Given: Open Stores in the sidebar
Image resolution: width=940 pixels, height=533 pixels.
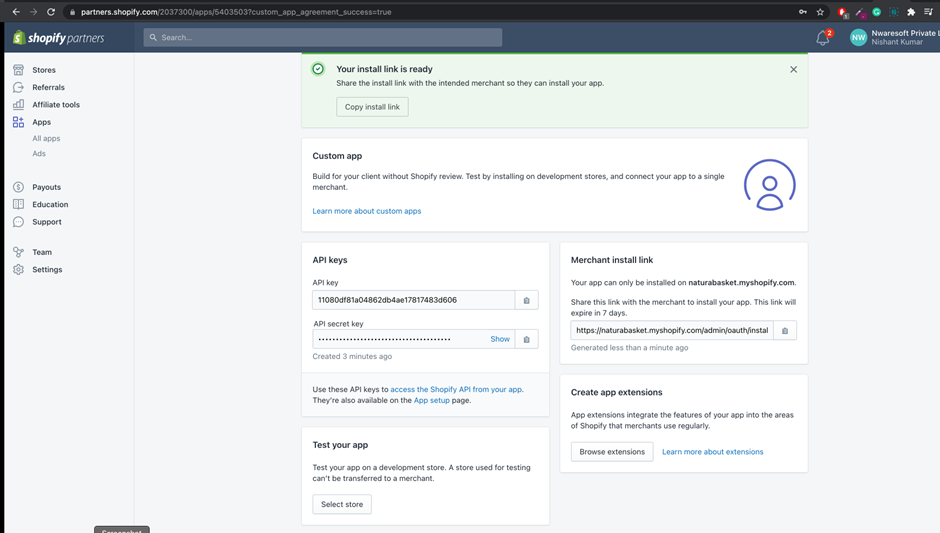Looking at the screenshot, I should [x=44, y=70].
